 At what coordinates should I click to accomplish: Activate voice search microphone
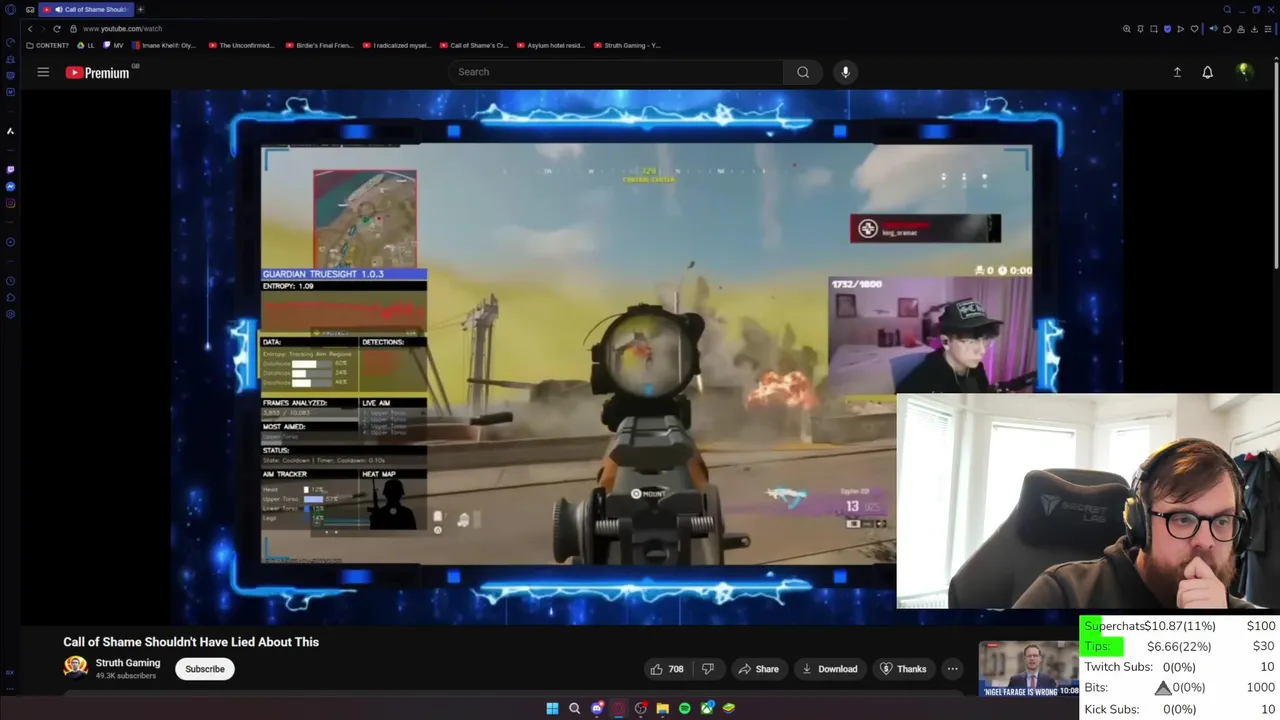pos(845,72)
